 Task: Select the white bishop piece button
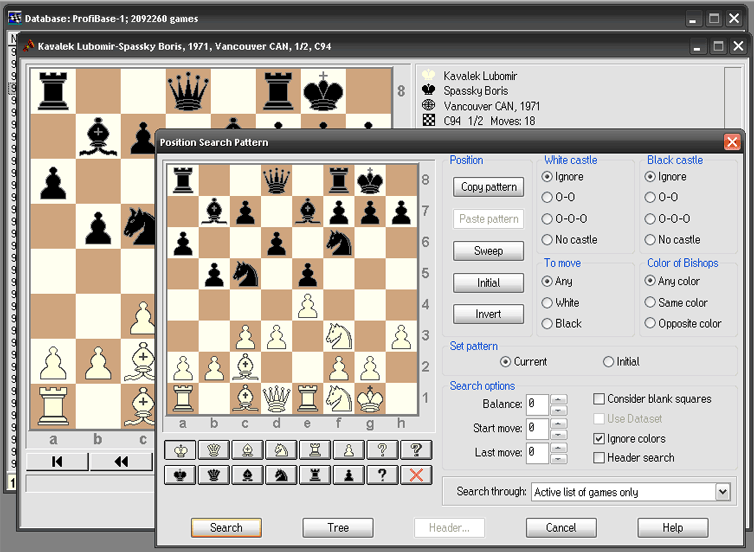[x=247, y=450]
